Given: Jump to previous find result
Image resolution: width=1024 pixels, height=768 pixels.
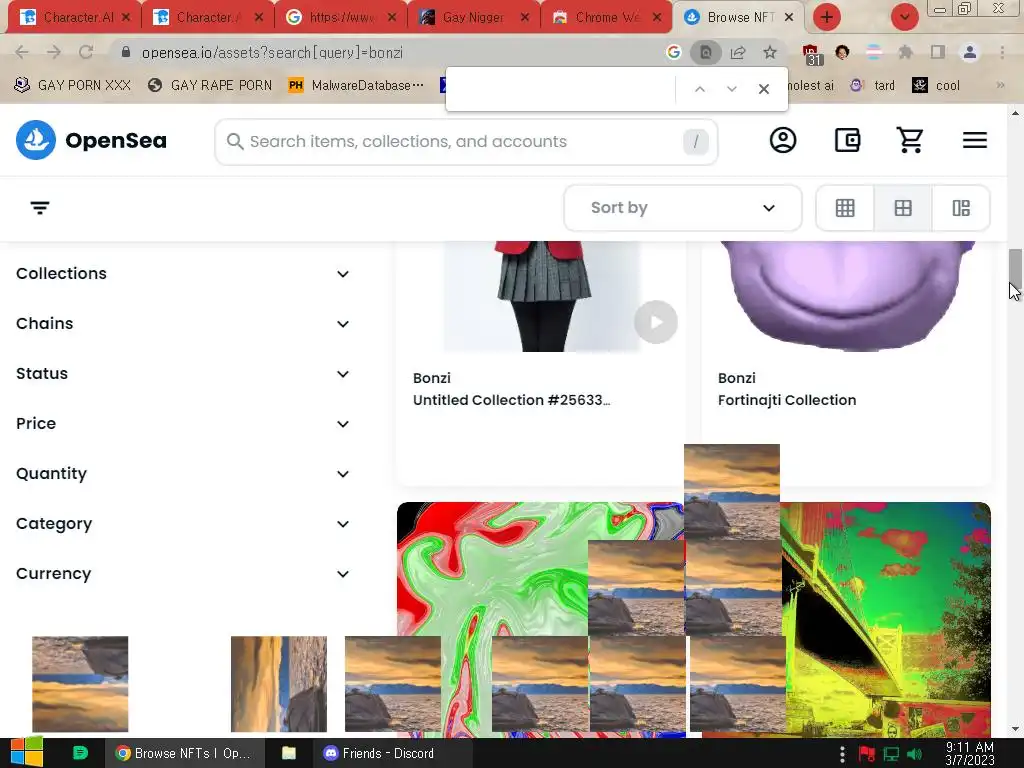Looking at the screenshot, I should tap(699, 89).
